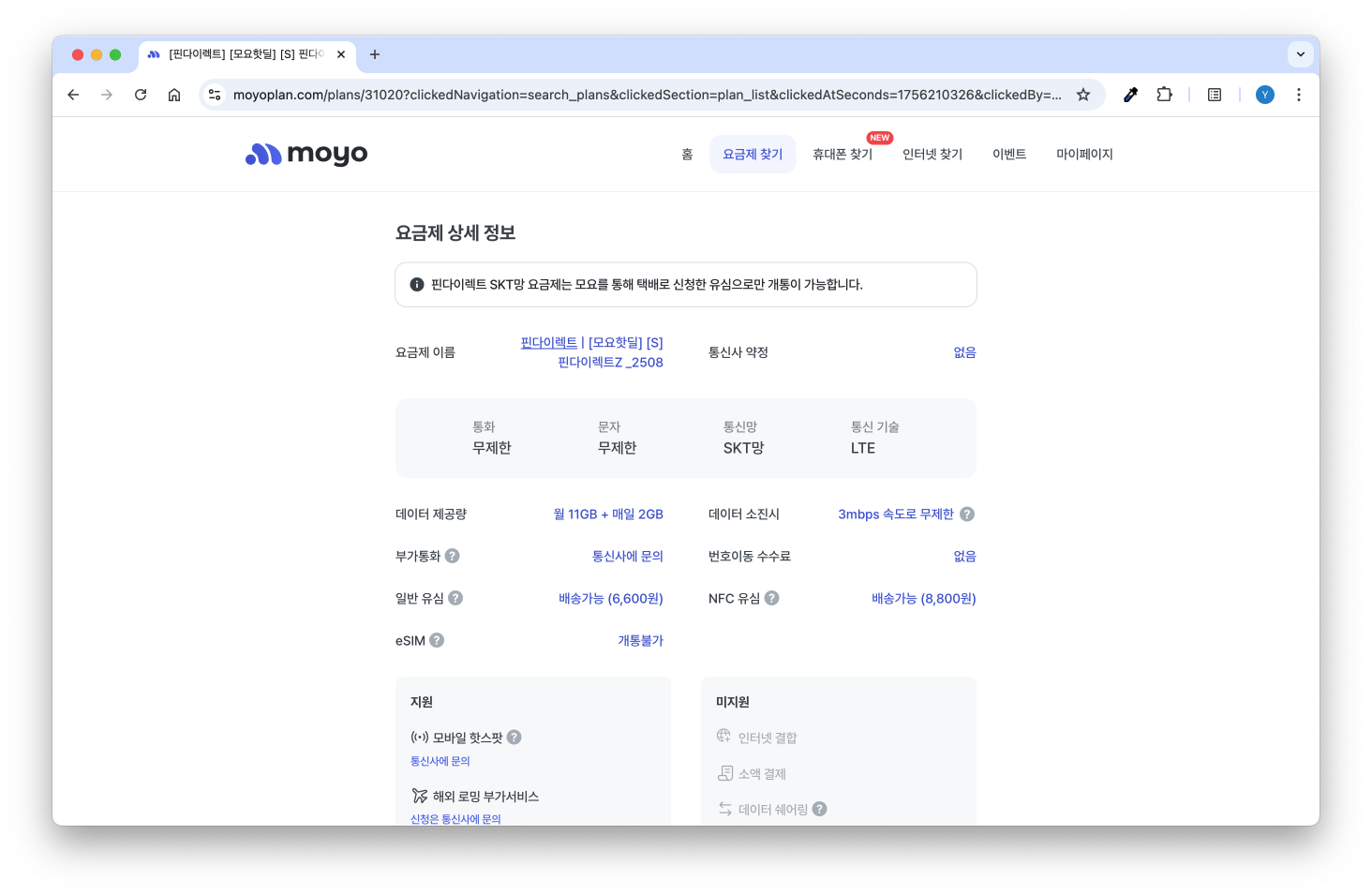Image resolution: width=1372 pixels, height=895 pixels.
Task: View site information in address bar
Action: 215,95
